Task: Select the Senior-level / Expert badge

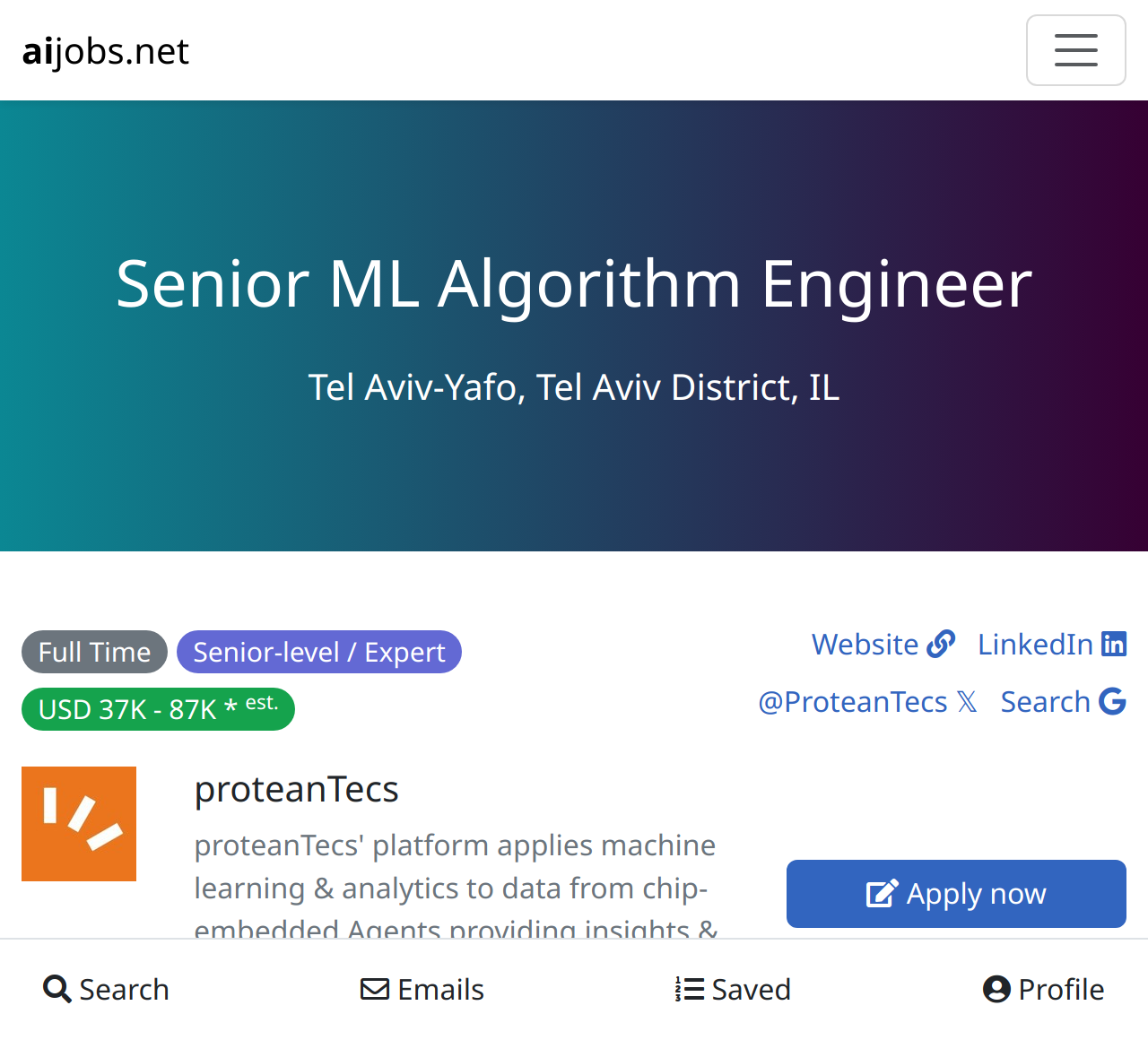Action: pyautogui.click(x=319, y=652)
